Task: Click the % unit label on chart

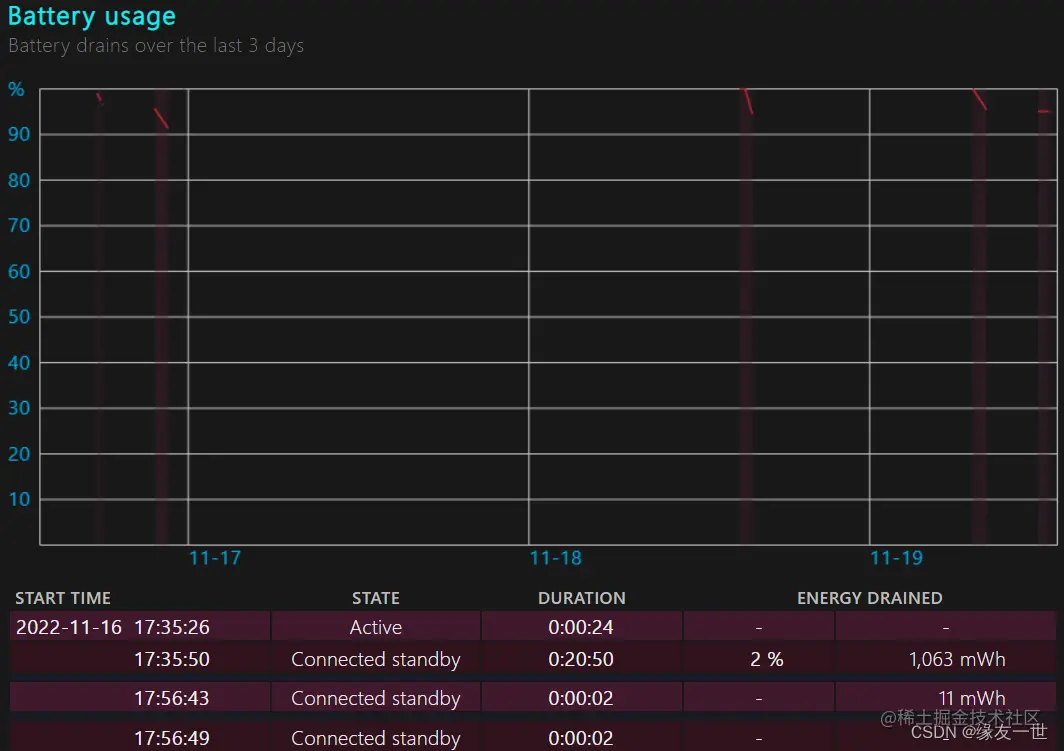Action: [16, 89]
